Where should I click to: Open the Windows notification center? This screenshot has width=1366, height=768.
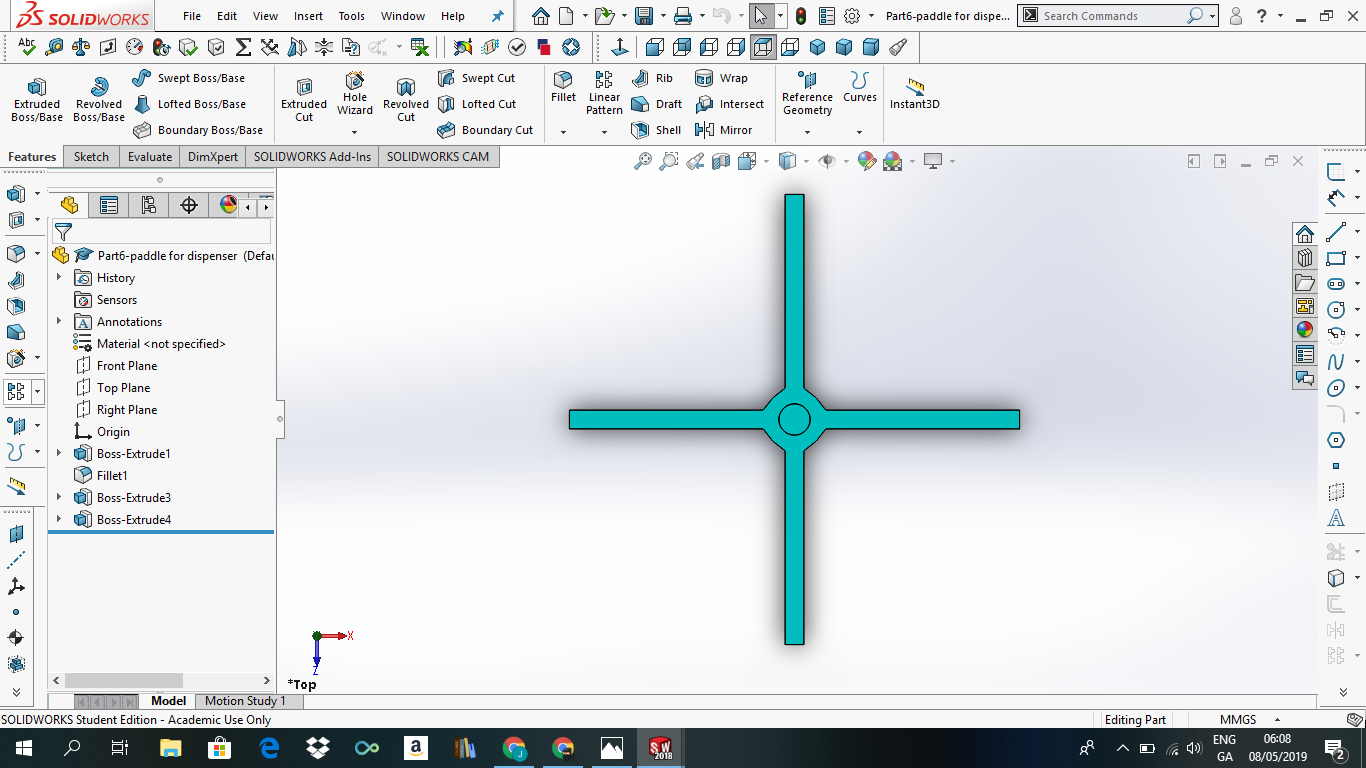pyautogui.click(x=1334, y=748)
